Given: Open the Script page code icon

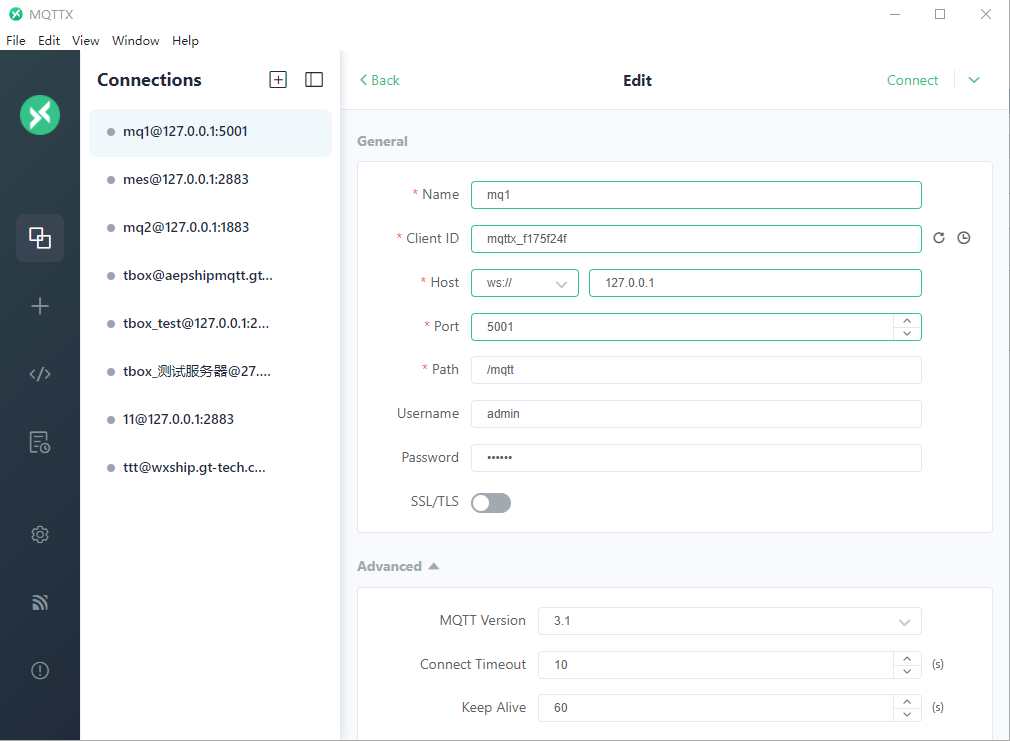Looking at the screenshot, I should pos(40,374).
